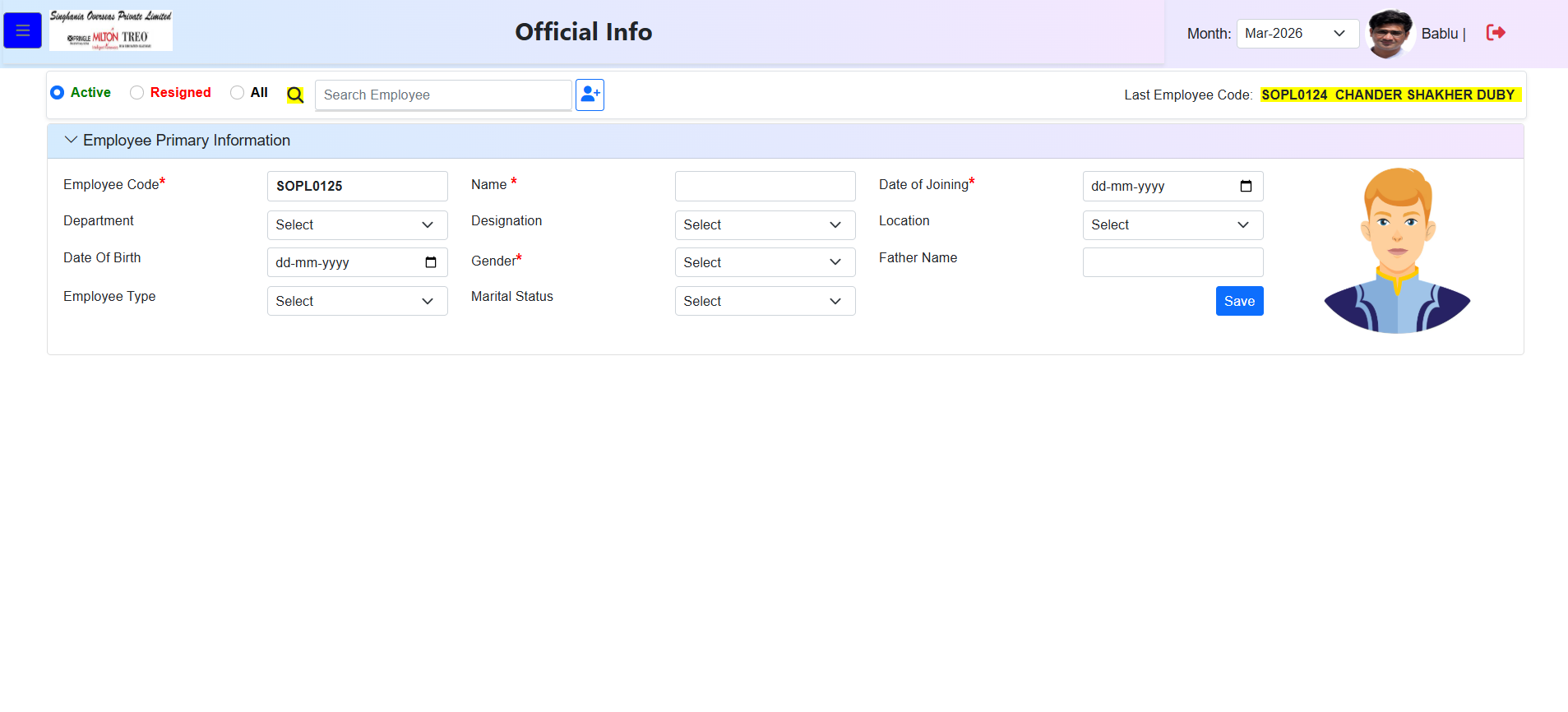Select the Resigned radio button
The image size is (1568, 712).
coord(136,93)
